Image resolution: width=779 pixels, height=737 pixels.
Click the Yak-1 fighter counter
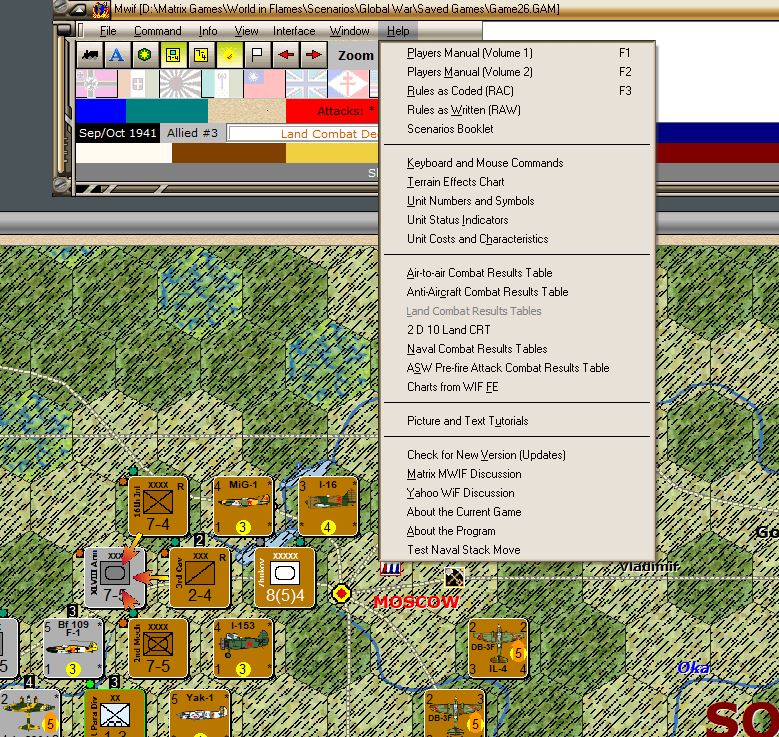click(200, 714)
